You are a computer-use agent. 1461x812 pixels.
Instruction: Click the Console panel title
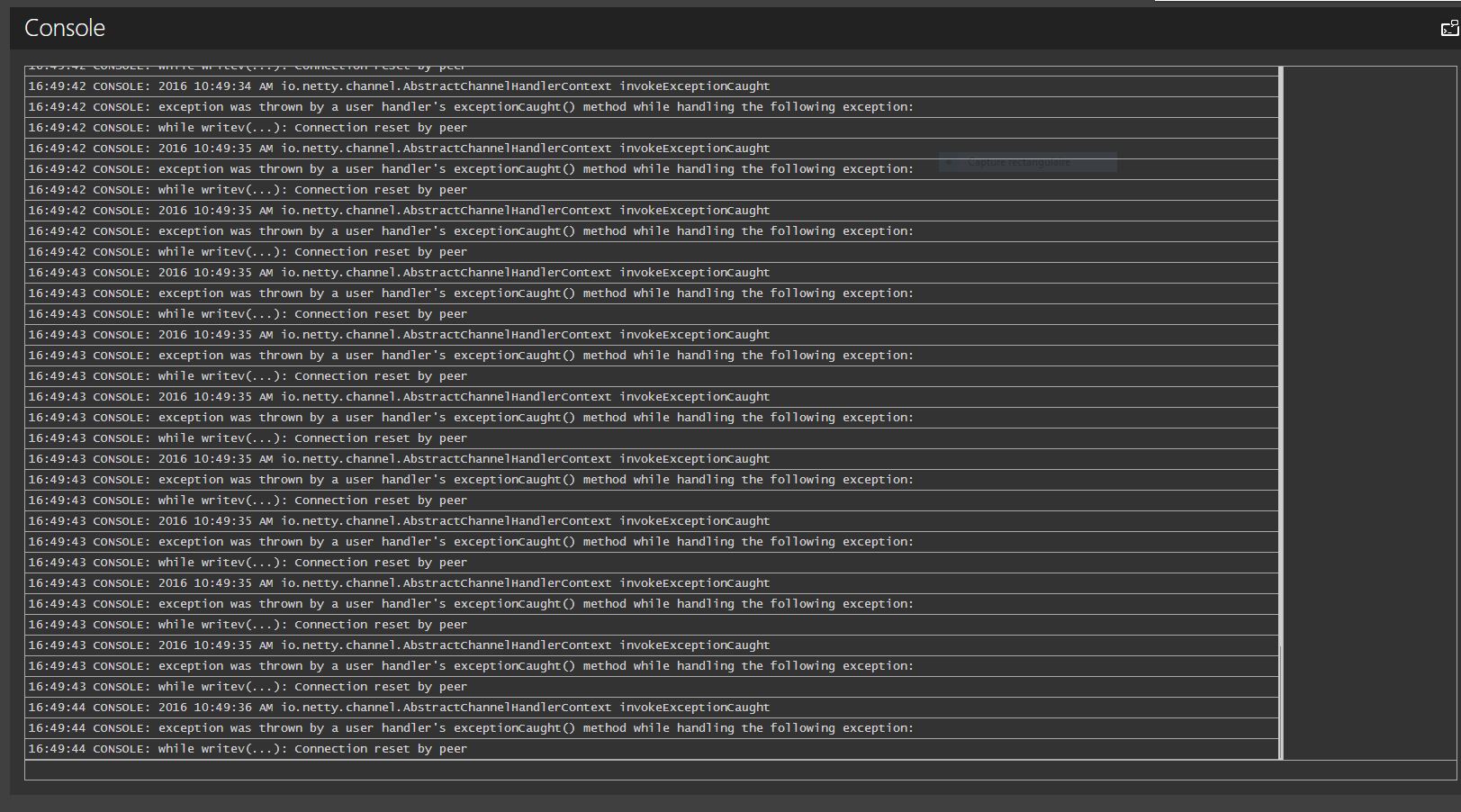tap(65, 28)
